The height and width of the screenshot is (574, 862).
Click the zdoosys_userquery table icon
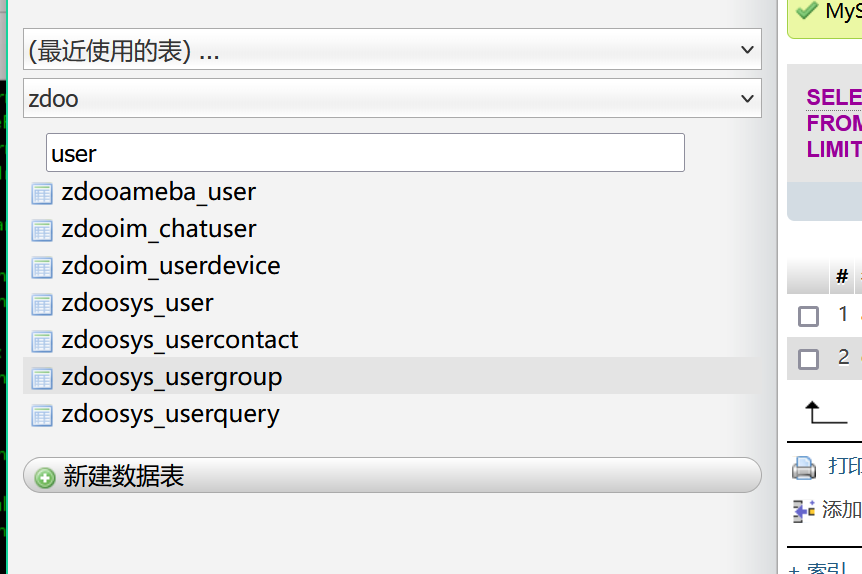42,415
